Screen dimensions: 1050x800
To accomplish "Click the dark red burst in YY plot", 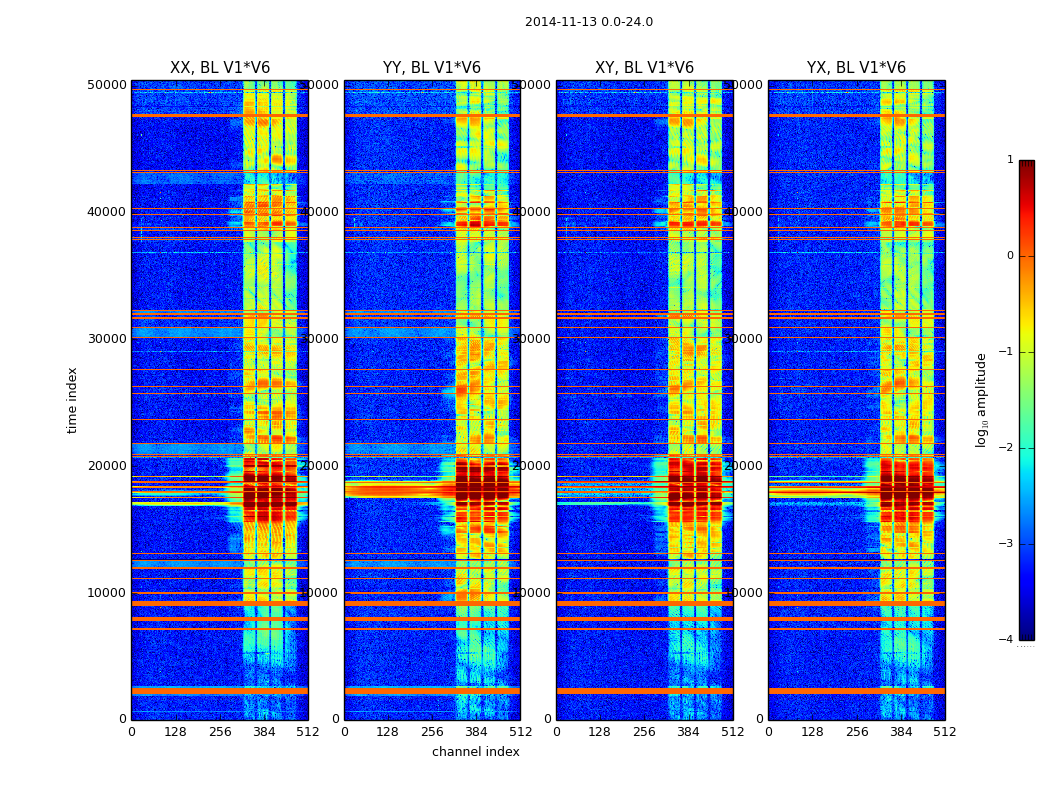I will (481, 489).
